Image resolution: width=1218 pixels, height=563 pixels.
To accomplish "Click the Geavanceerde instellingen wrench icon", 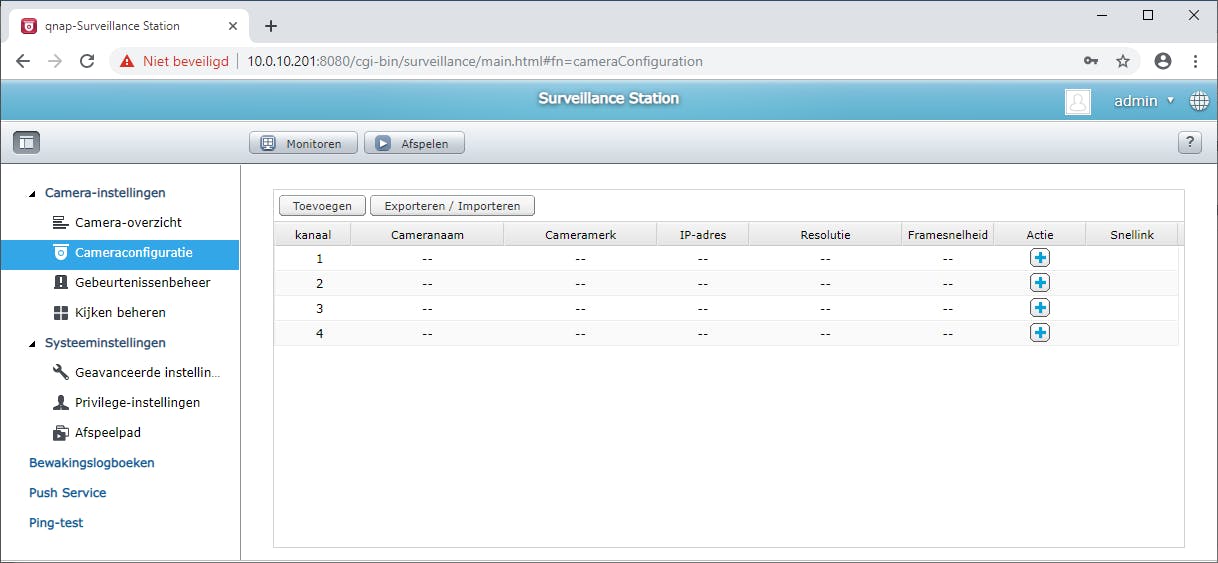I will coord(59,373).
